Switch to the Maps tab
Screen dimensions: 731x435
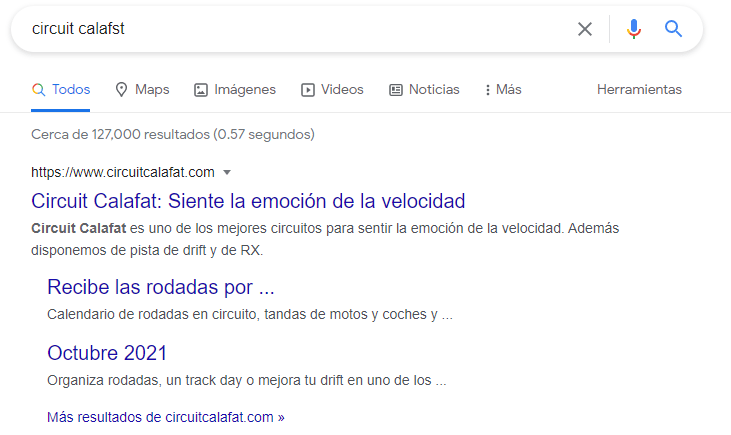point(142,90)
